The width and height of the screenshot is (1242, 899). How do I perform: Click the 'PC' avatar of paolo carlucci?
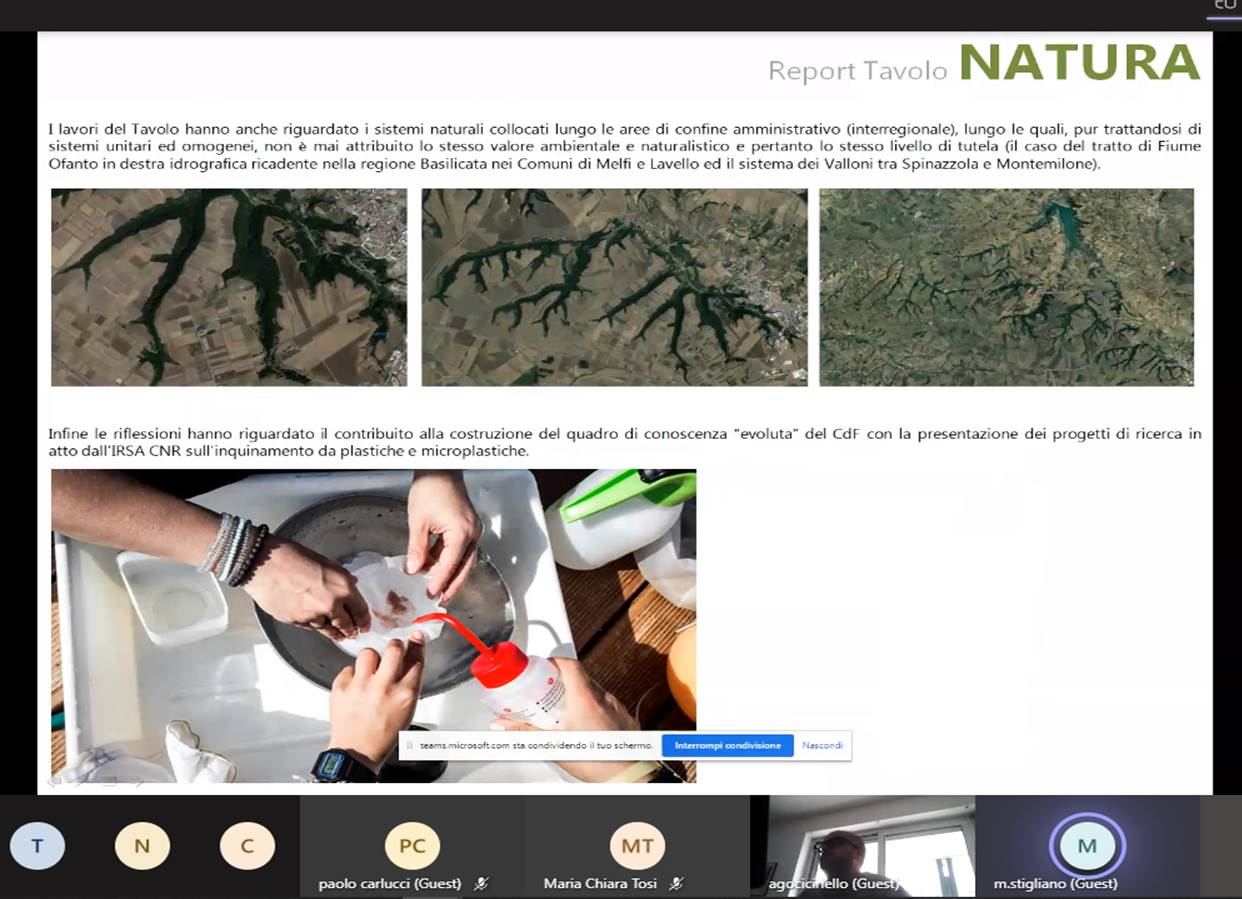point(412,846)
